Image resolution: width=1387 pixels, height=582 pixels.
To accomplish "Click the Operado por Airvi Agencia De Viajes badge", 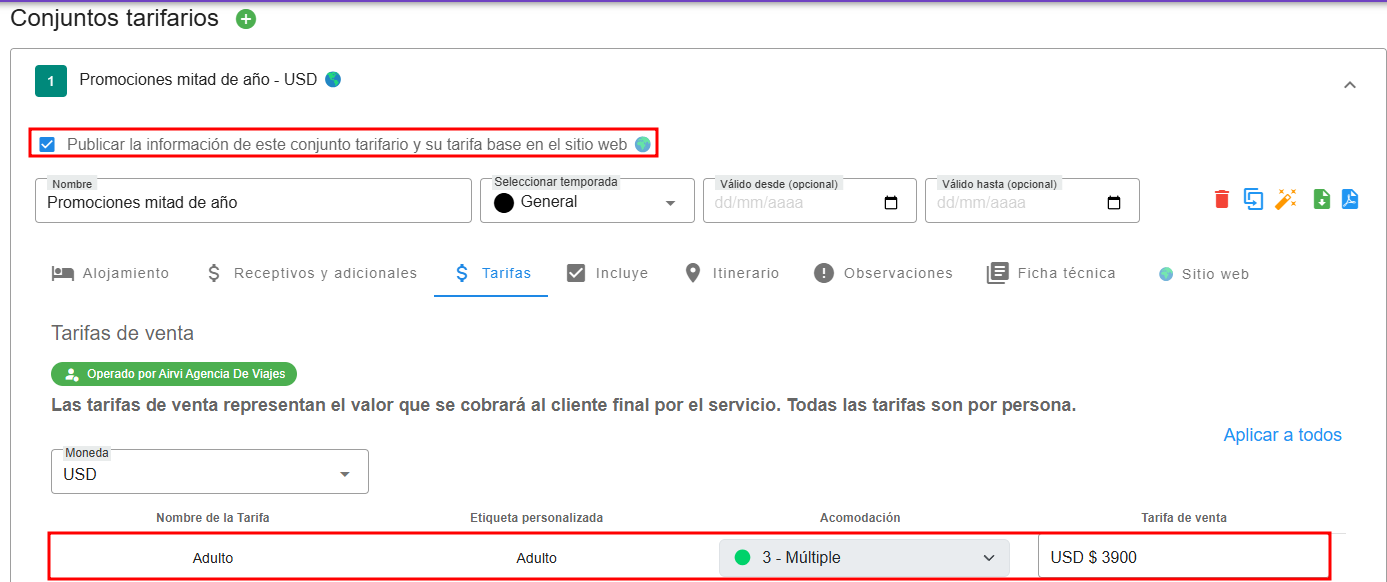I will click(x=174, y=374).
